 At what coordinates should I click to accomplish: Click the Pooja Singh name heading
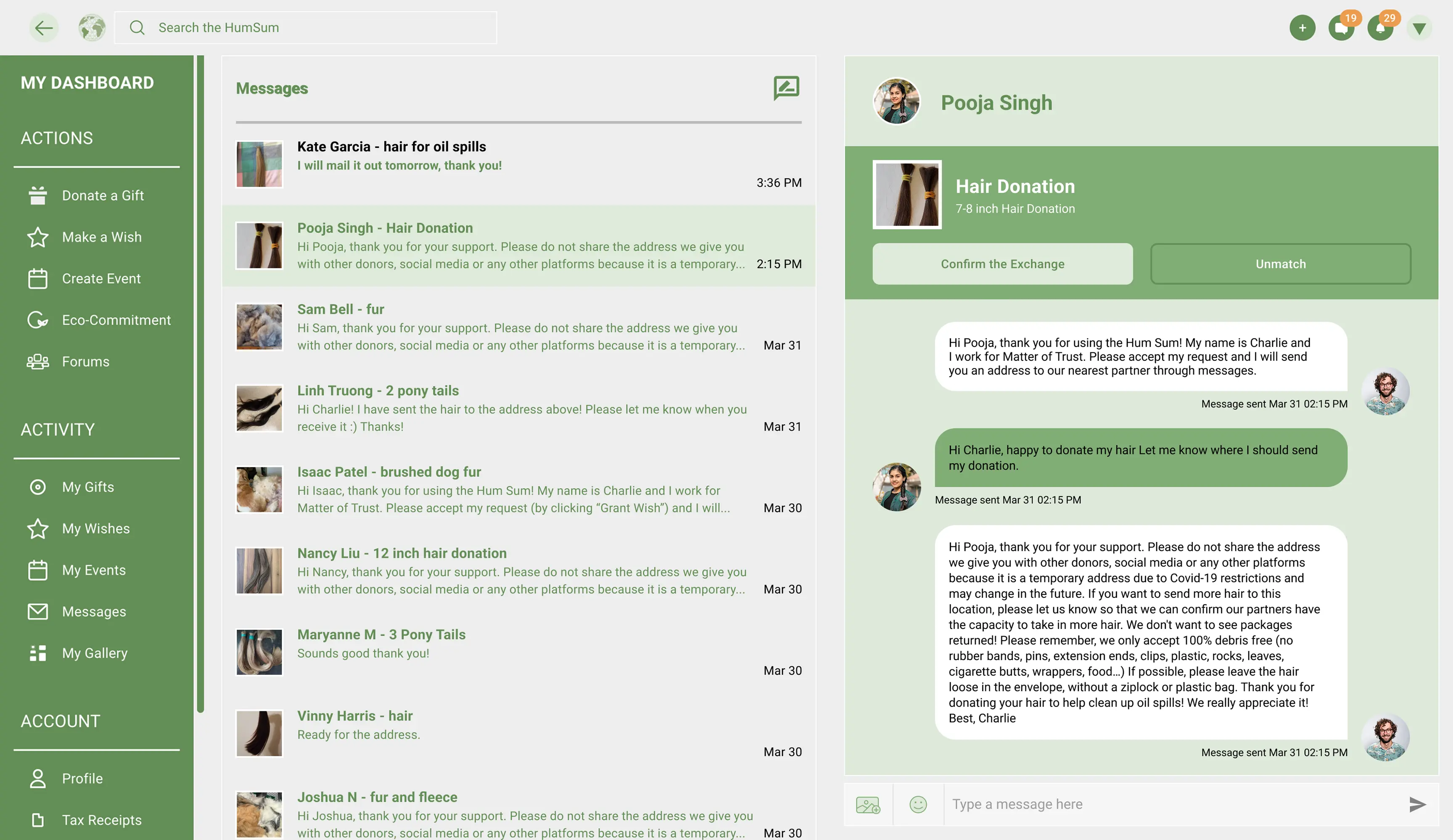pyautogui.click(x=996, y=103)
